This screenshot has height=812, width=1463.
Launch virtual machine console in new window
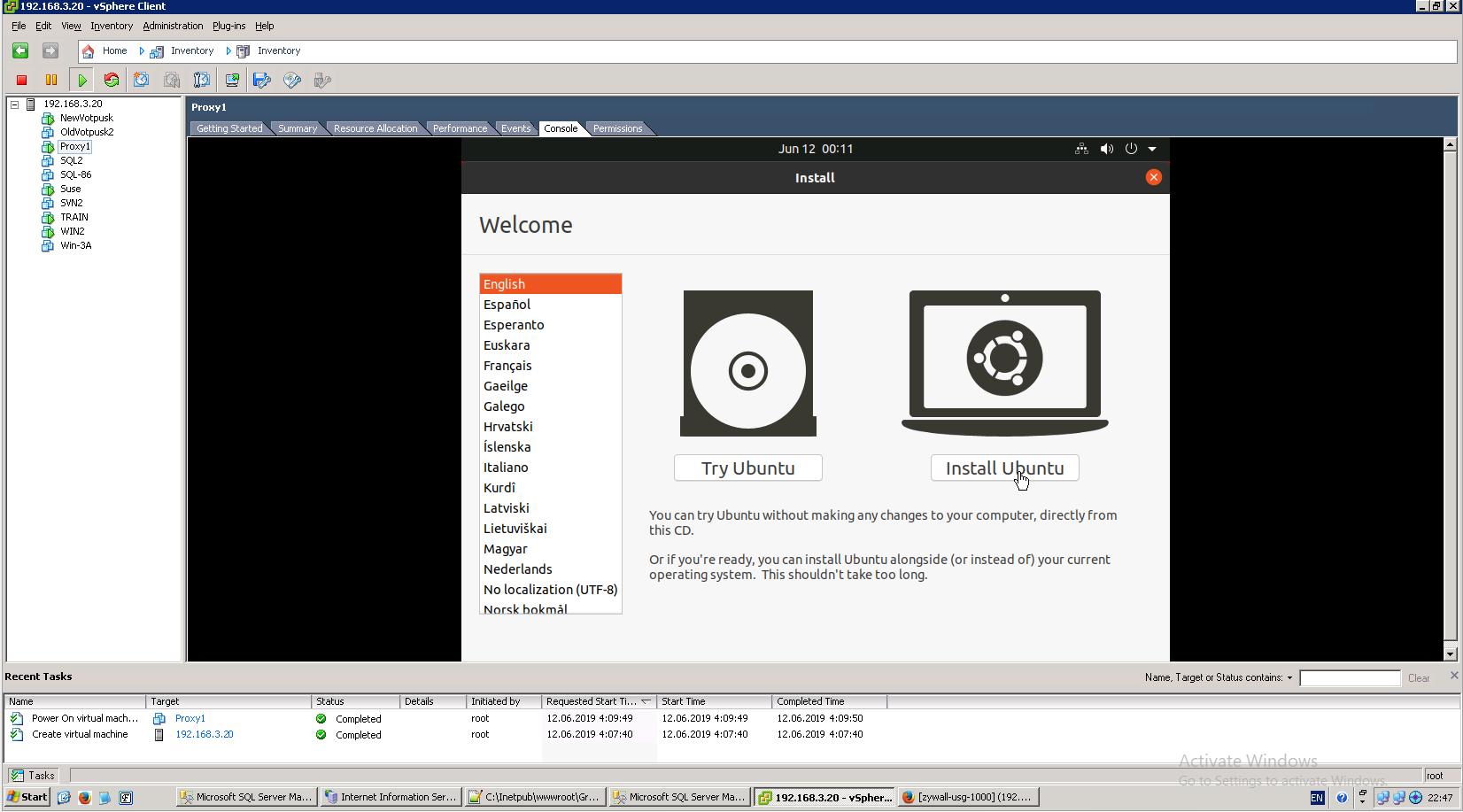[x=232, y=81]
